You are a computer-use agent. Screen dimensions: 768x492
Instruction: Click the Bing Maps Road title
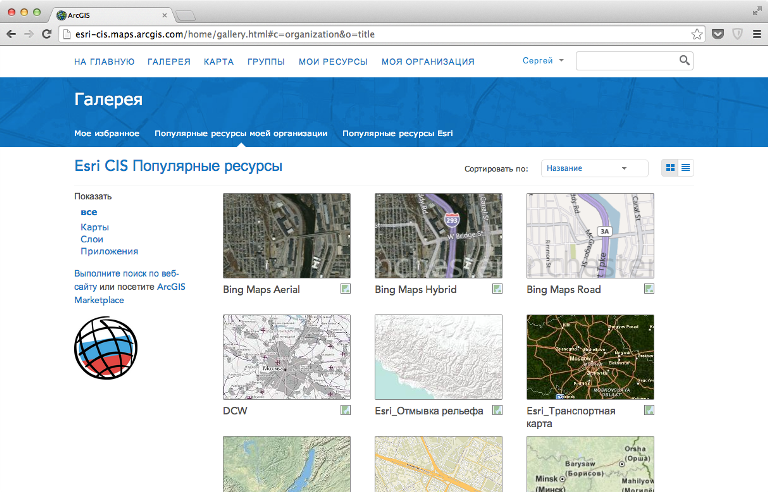[x=563, y=290]
